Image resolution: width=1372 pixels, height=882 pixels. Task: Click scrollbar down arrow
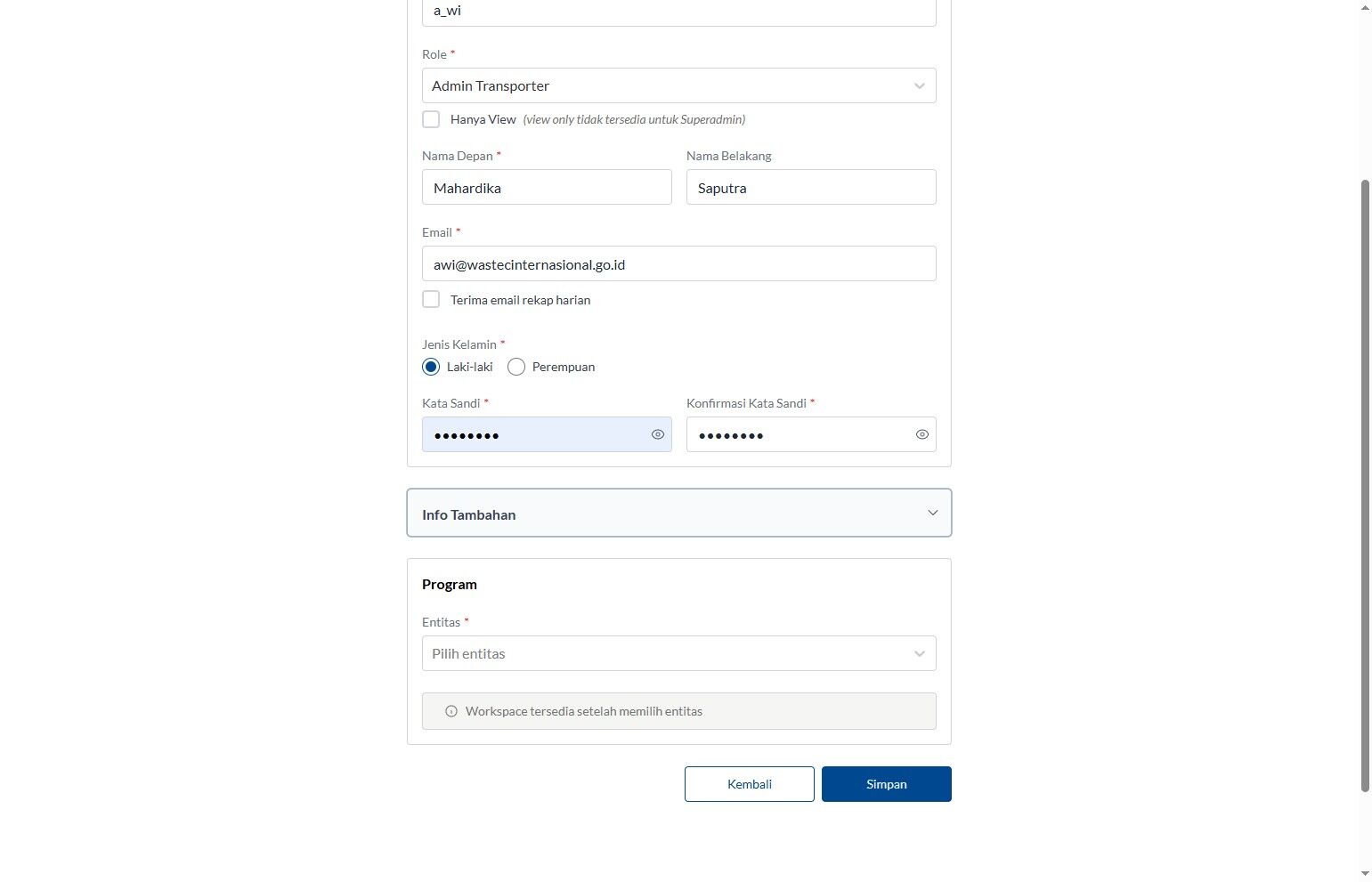tap(1365, 873)
